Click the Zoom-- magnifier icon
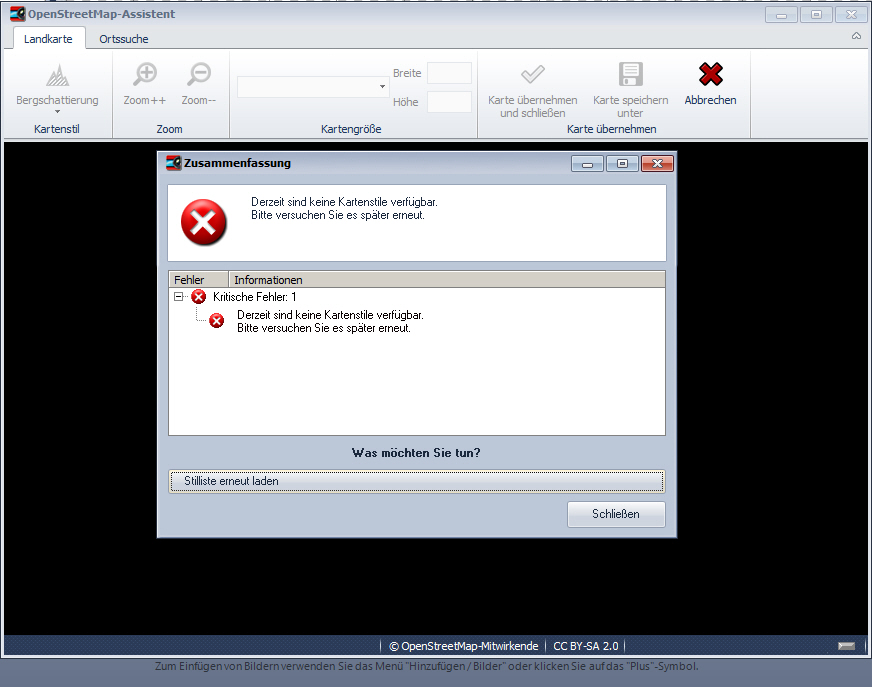The image size is (872, 687). tap(199, 75)
